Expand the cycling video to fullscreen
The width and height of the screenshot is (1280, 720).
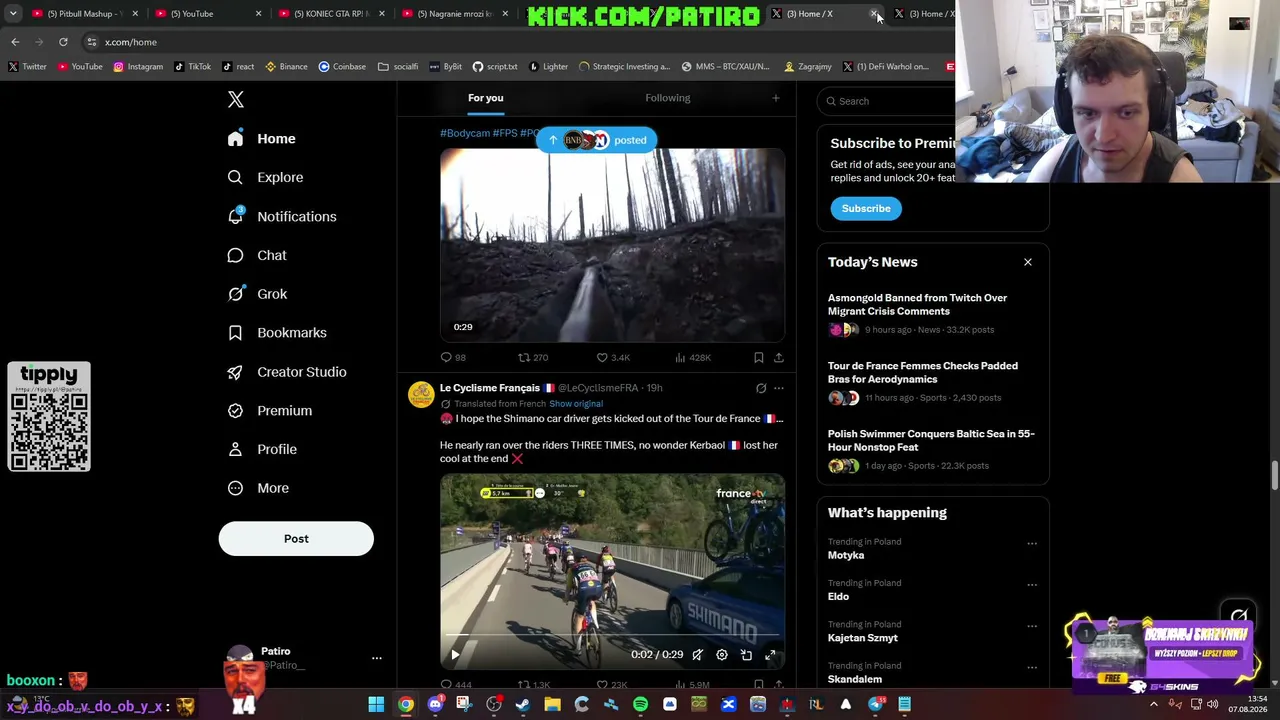[x=770, y=655]
